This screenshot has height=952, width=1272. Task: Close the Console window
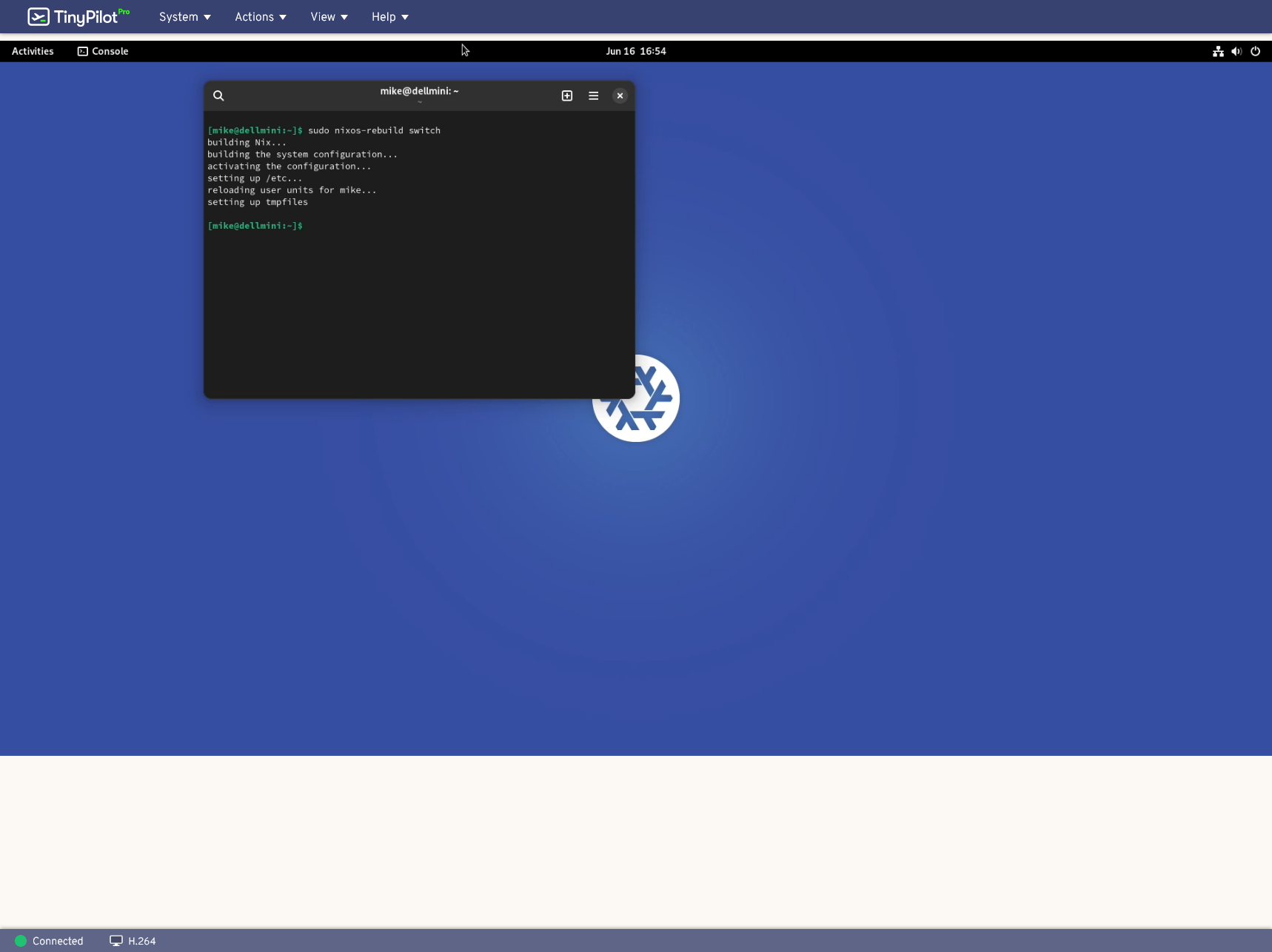pyautogui.click(x=620, y=95)
